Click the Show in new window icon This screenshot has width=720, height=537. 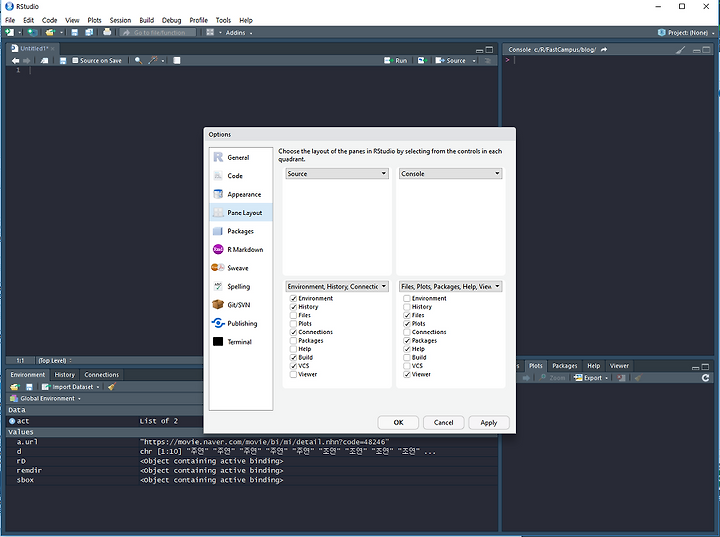[44, 61]
